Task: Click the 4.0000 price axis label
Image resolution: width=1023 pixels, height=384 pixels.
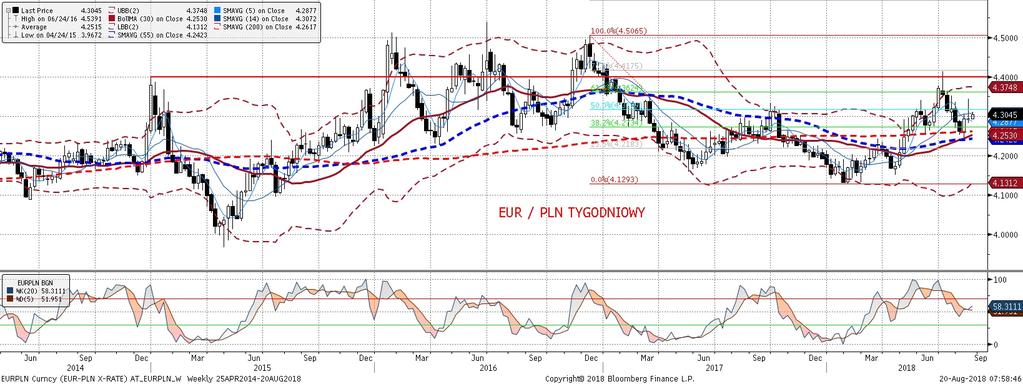Action: 1005,234
